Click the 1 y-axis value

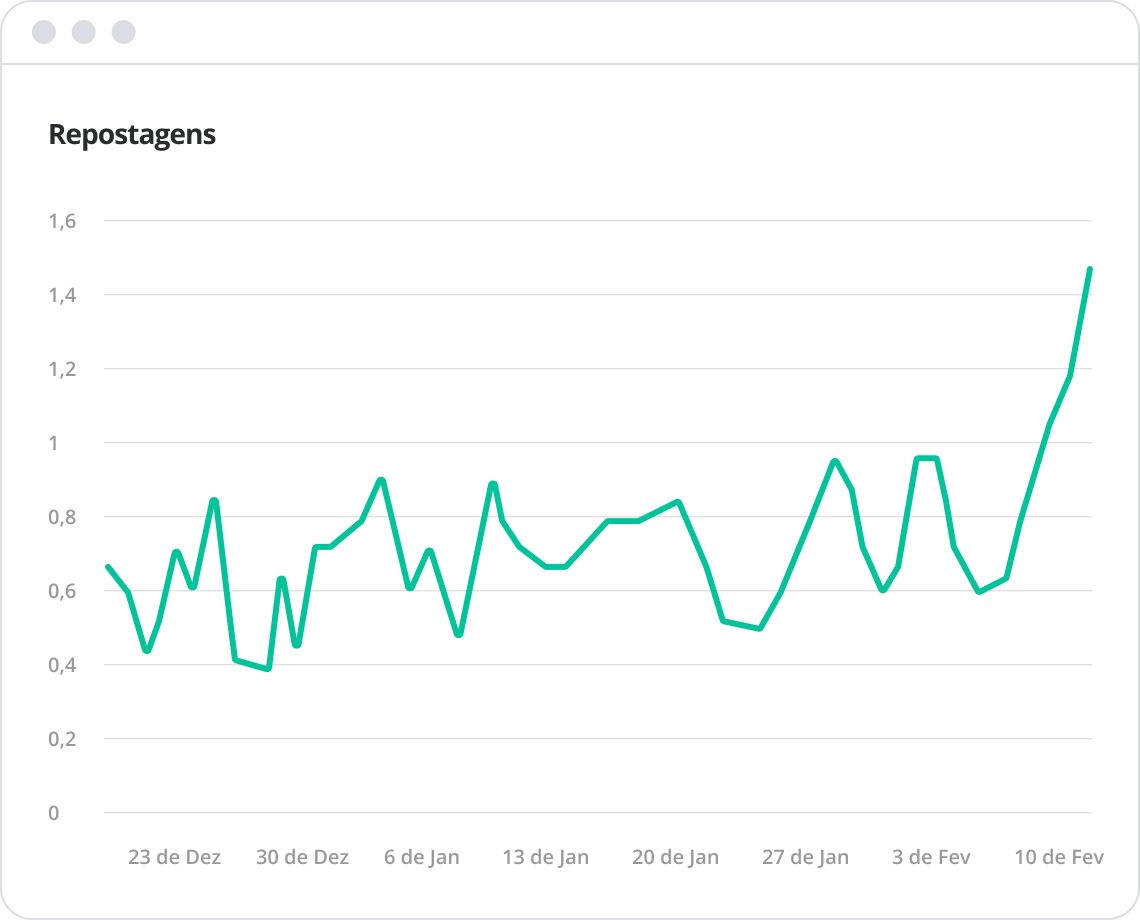coord(54,443)
